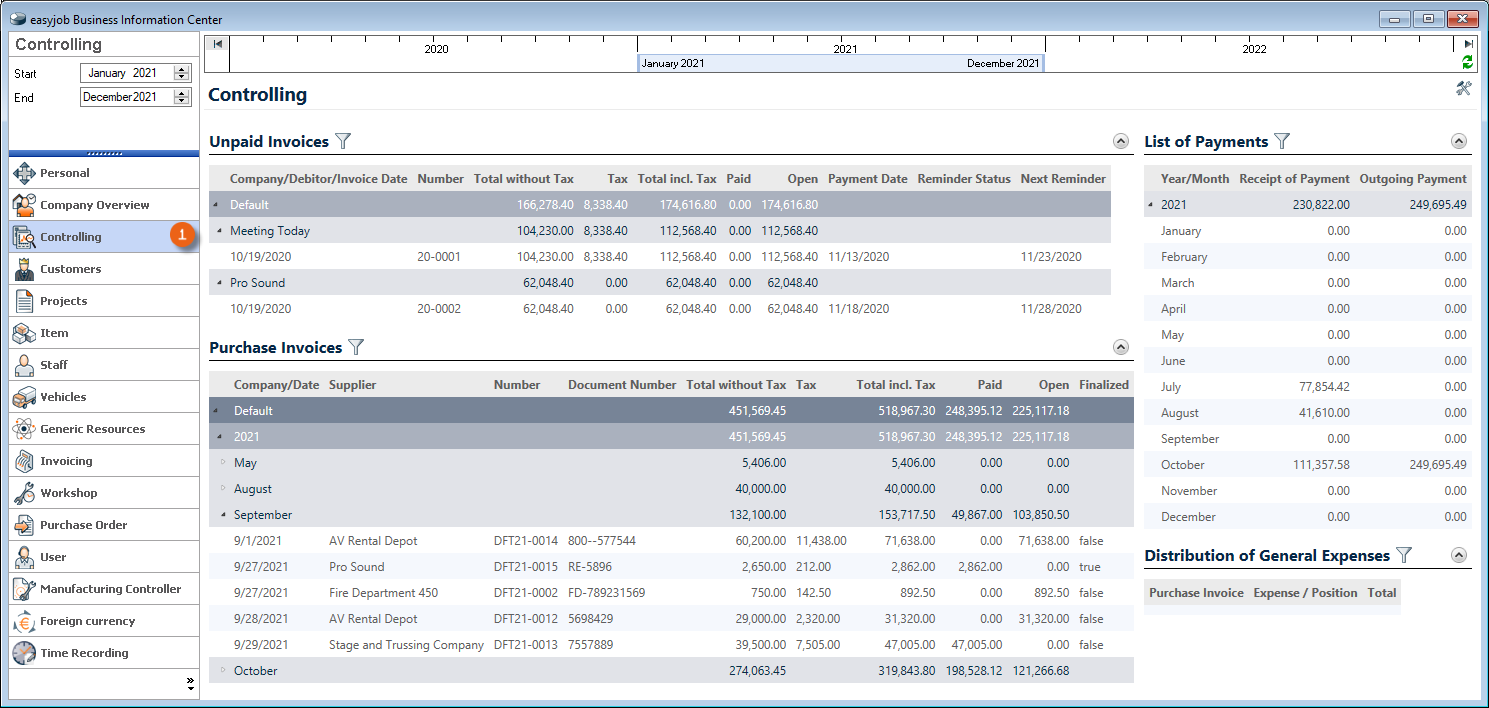Viewport: 1489px width, 708px height.
Task: Sort by Total incl. Tax column header
Action: tap(895, 385)
